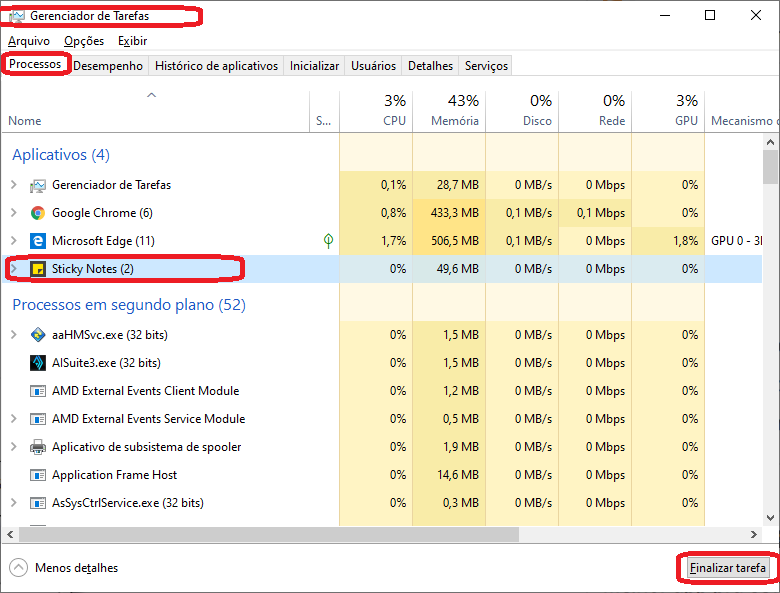
Task: Switch to Histórico de aplicativos tab
Action: tap(216, 66)
